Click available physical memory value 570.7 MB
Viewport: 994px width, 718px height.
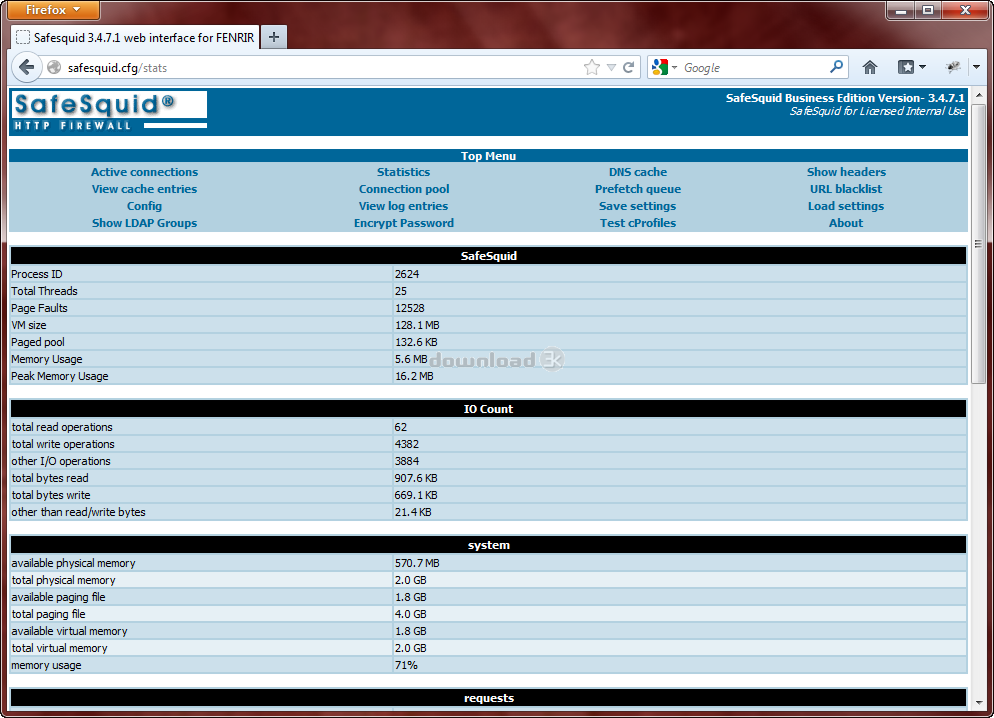417,563
